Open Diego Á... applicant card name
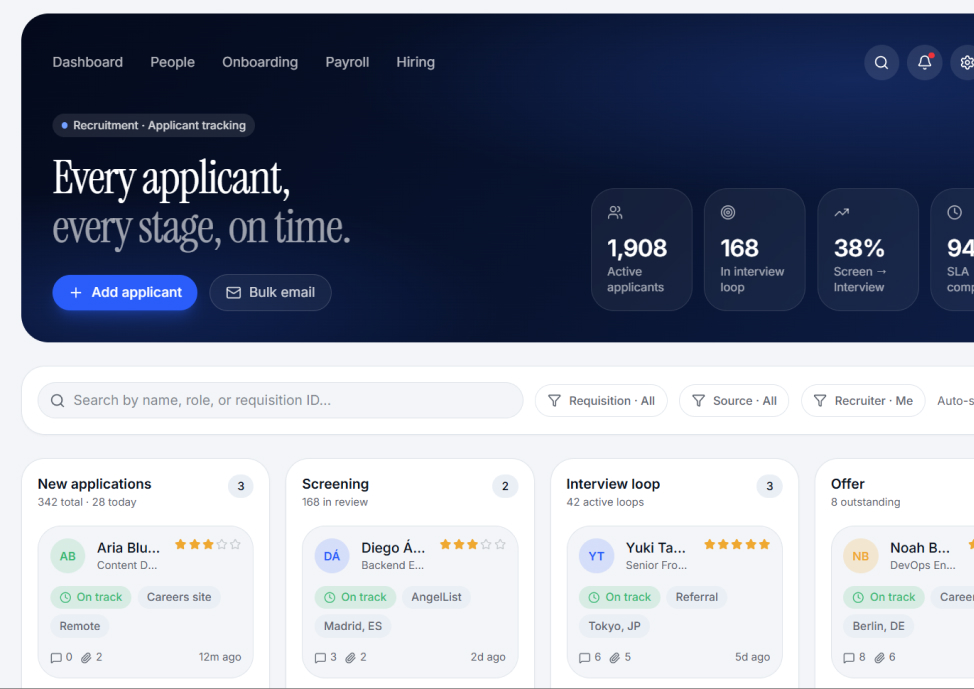The height and width of the screenshot is (689, 974). (393, 548)
